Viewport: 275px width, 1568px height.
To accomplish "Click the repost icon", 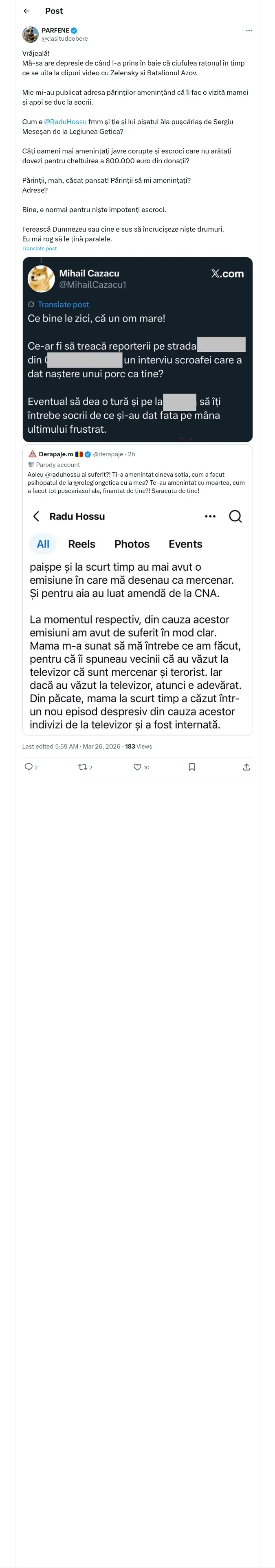I will tap(82, 767).
